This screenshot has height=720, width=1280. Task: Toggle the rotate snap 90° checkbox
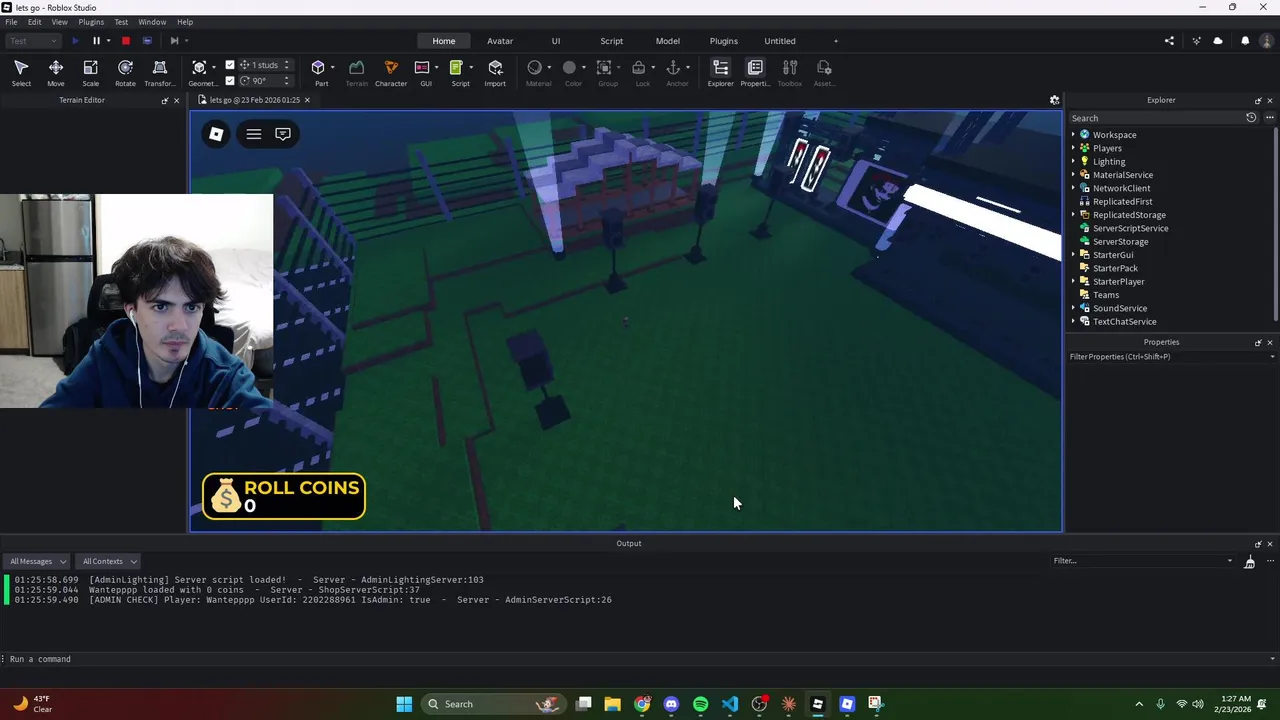click(230, 81)
